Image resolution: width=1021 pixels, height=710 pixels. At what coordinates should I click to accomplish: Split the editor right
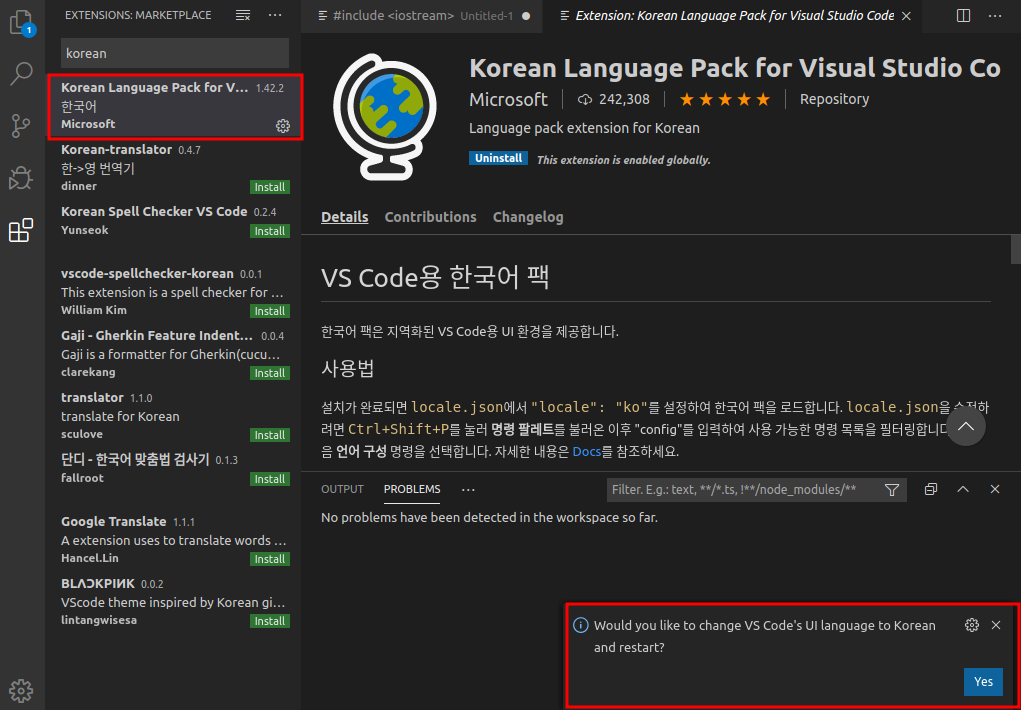coord(963,16)
